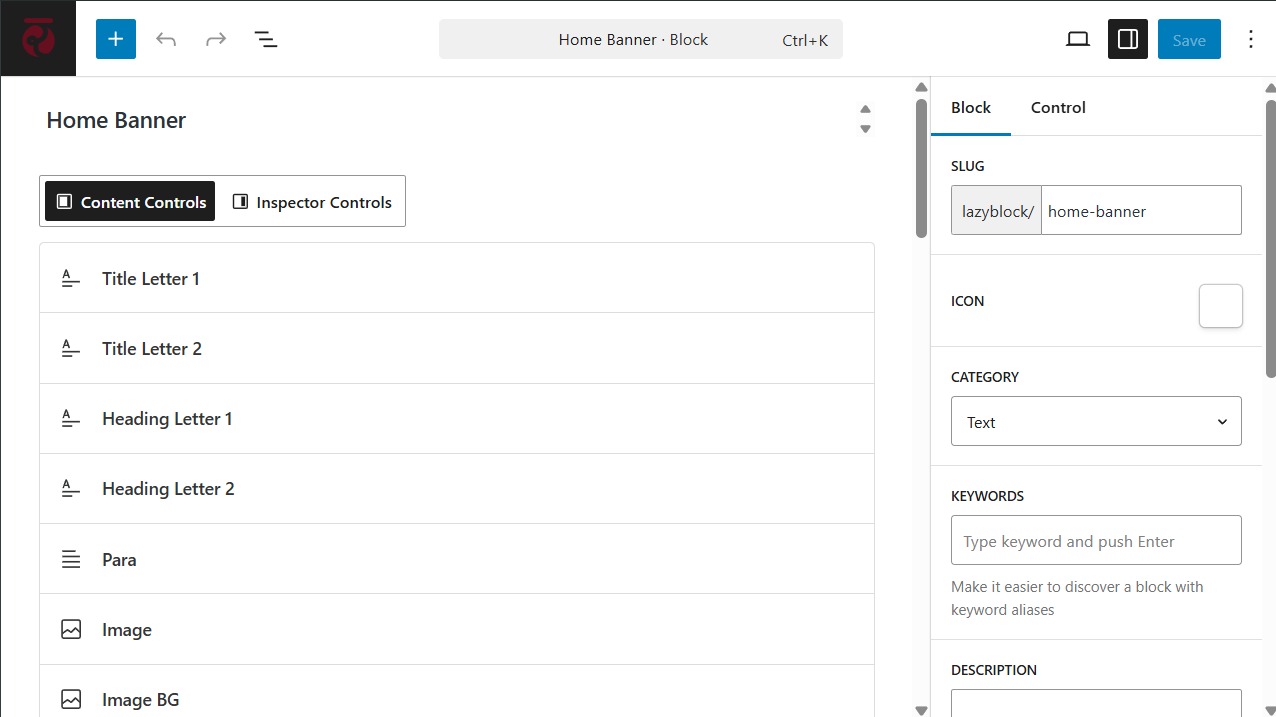Move Home Banner panel up arrow
This screenshot has height=717, width=1276.
[865, 109]
